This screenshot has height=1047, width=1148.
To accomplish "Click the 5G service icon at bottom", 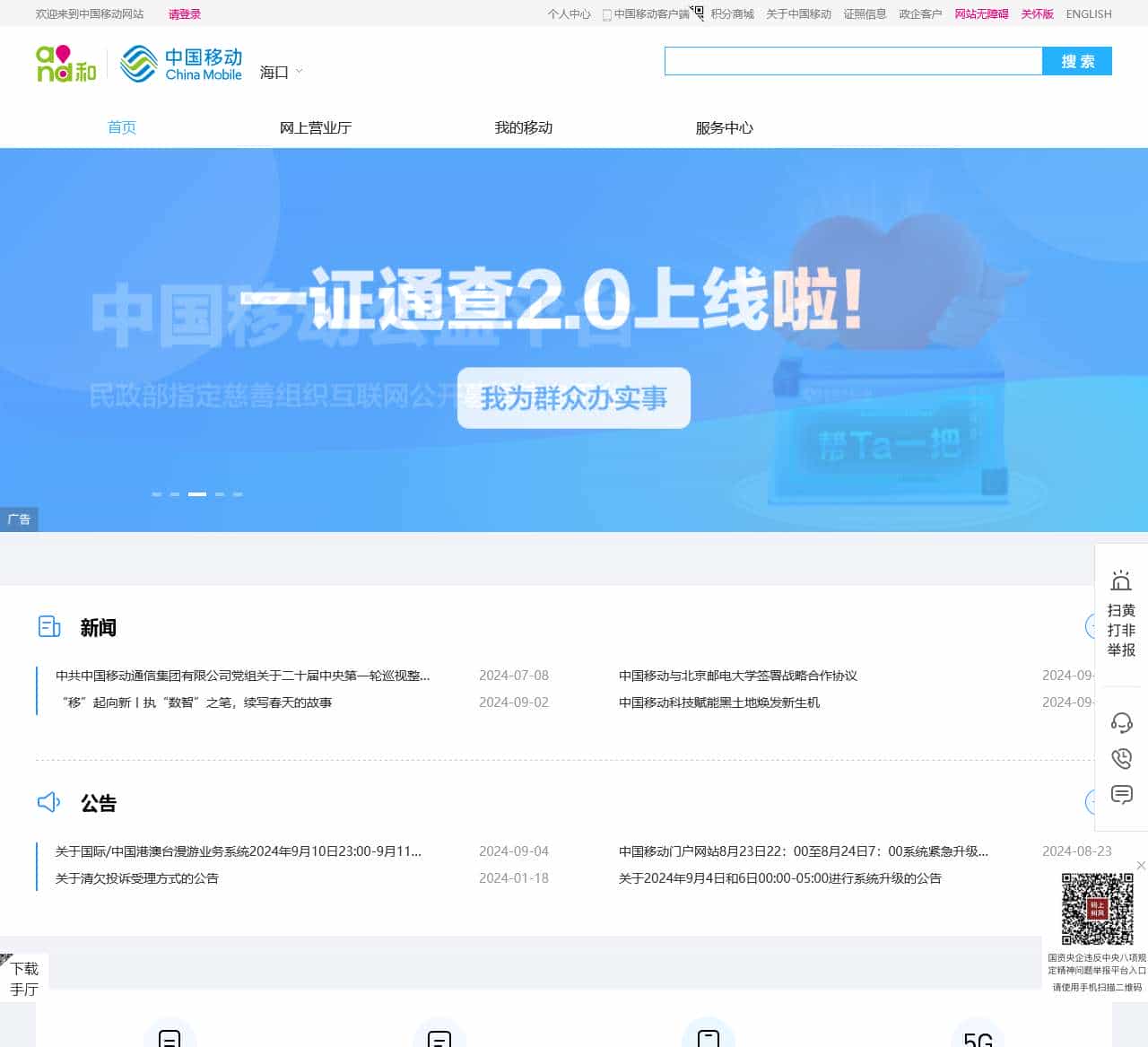I will (x=978, y=1039).
